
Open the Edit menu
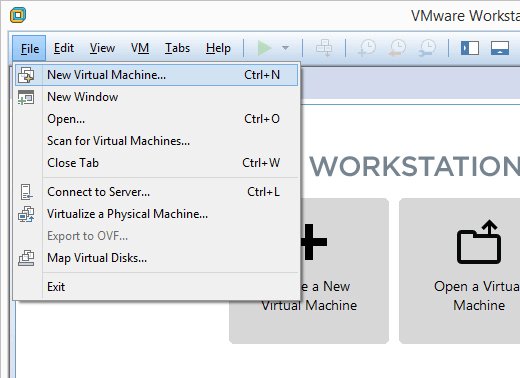(x=64, y=48)
